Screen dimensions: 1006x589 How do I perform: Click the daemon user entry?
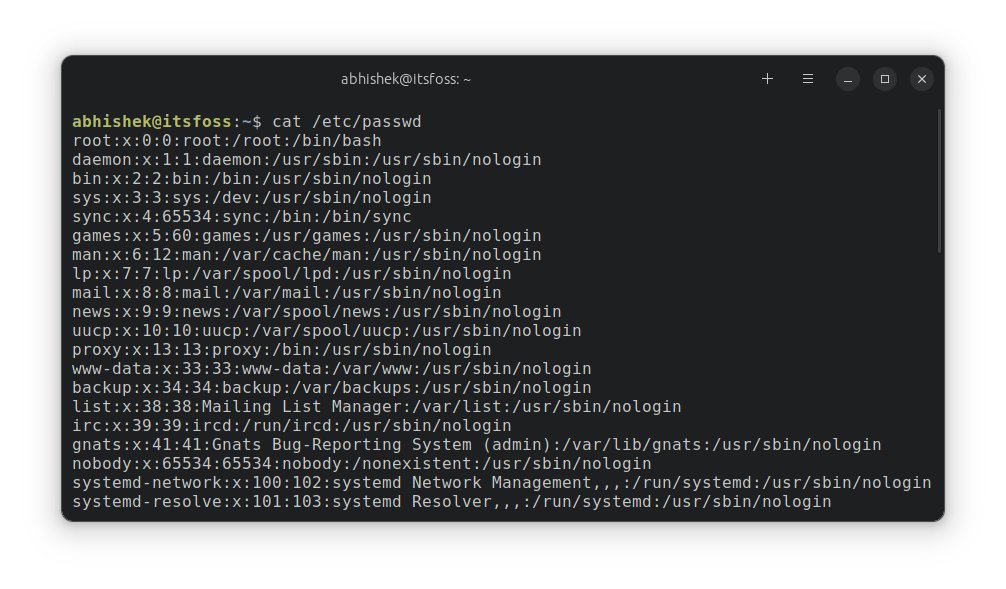tap(306, 159)
